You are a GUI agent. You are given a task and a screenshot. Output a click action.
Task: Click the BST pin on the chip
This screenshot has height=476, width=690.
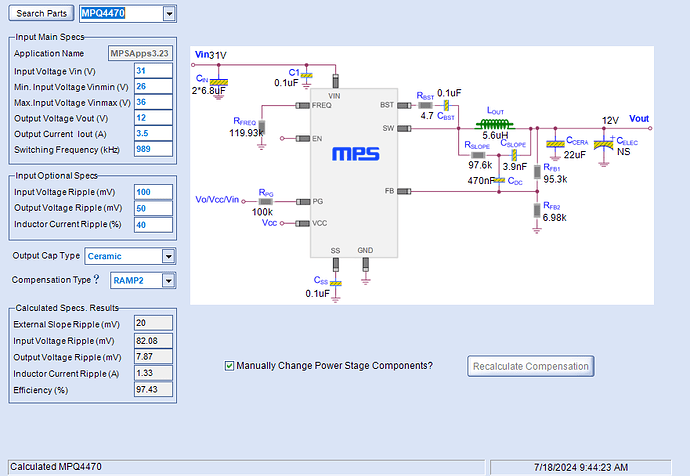[x=404, y=106]
